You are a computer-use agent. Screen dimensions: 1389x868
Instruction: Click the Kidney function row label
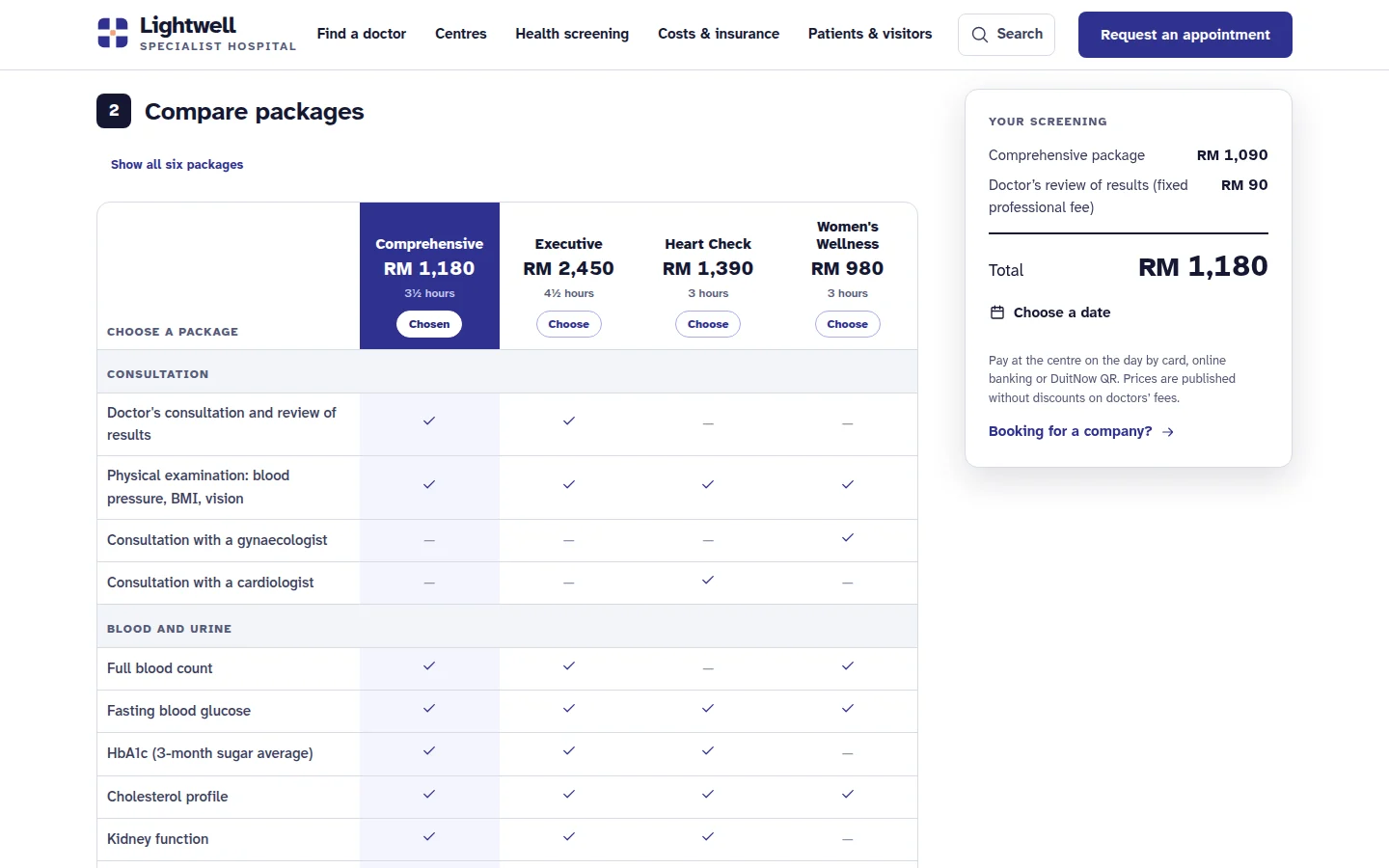[x=158, y=839]
